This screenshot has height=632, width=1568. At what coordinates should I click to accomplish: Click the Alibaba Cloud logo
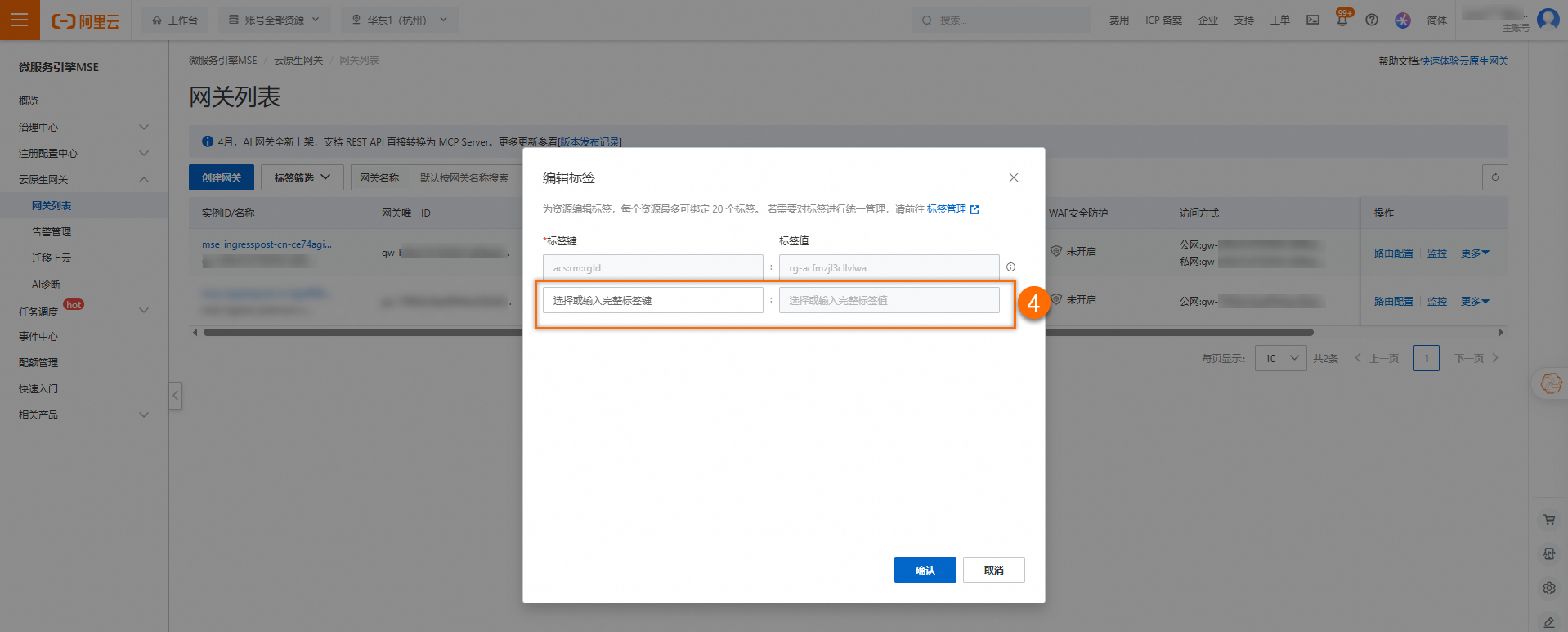click(x=85, y=20)
